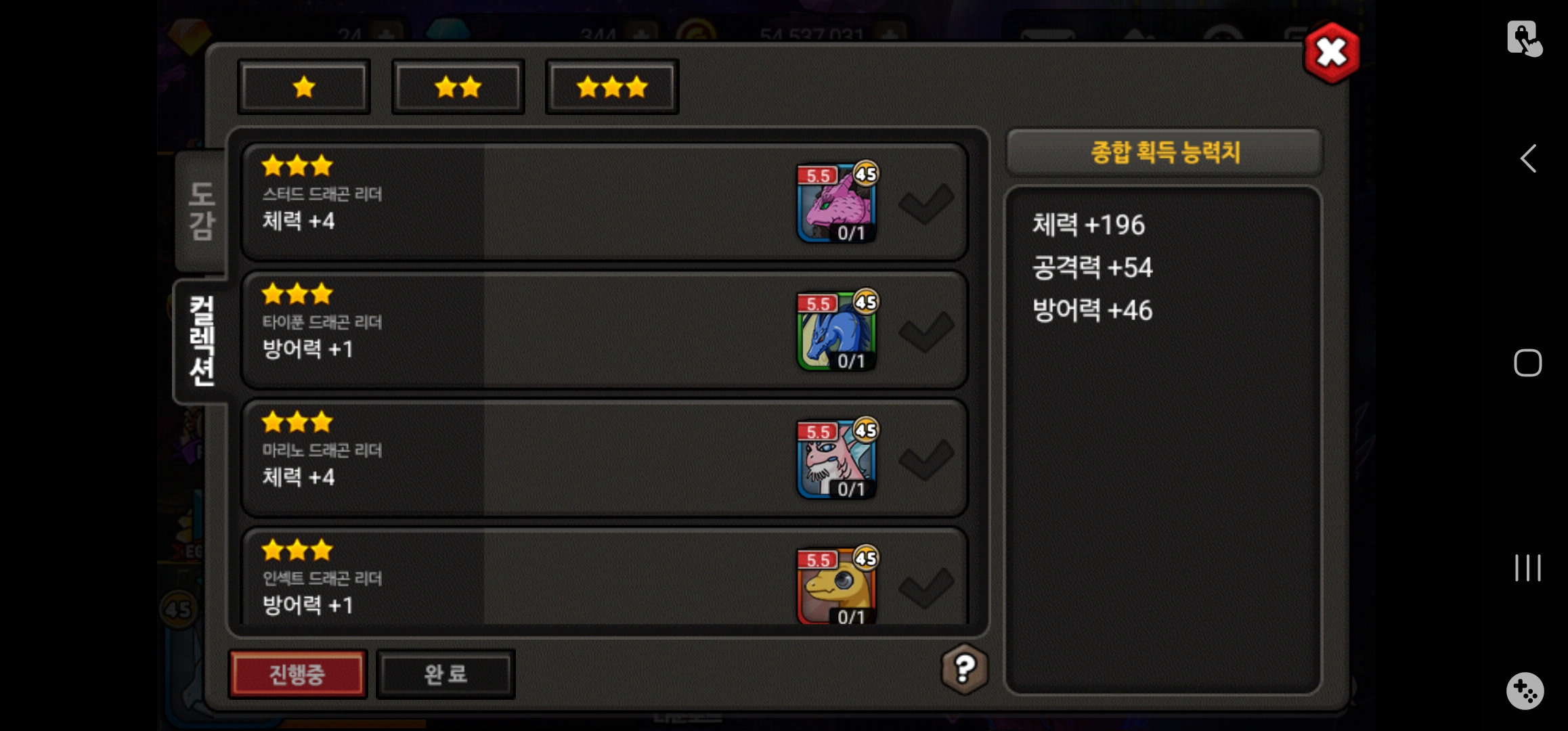
Task: Check the second row's checkmark
Action: coord(926,331)
